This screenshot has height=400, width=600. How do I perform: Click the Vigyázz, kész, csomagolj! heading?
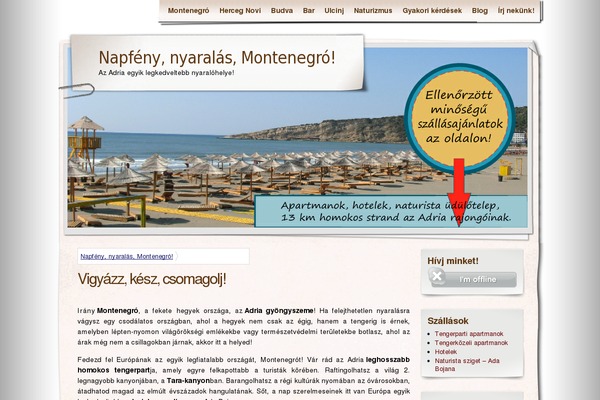(x=152, y=279)
